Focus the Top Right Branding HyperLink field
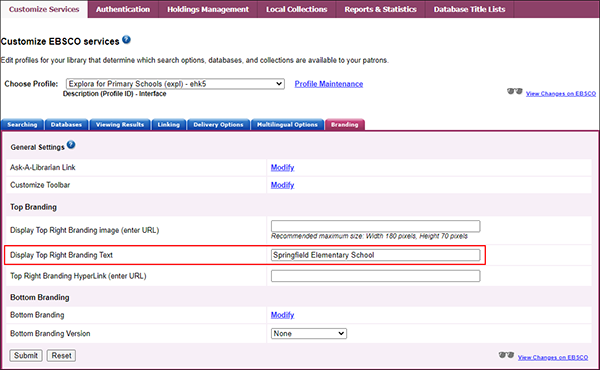 (375, 276)
